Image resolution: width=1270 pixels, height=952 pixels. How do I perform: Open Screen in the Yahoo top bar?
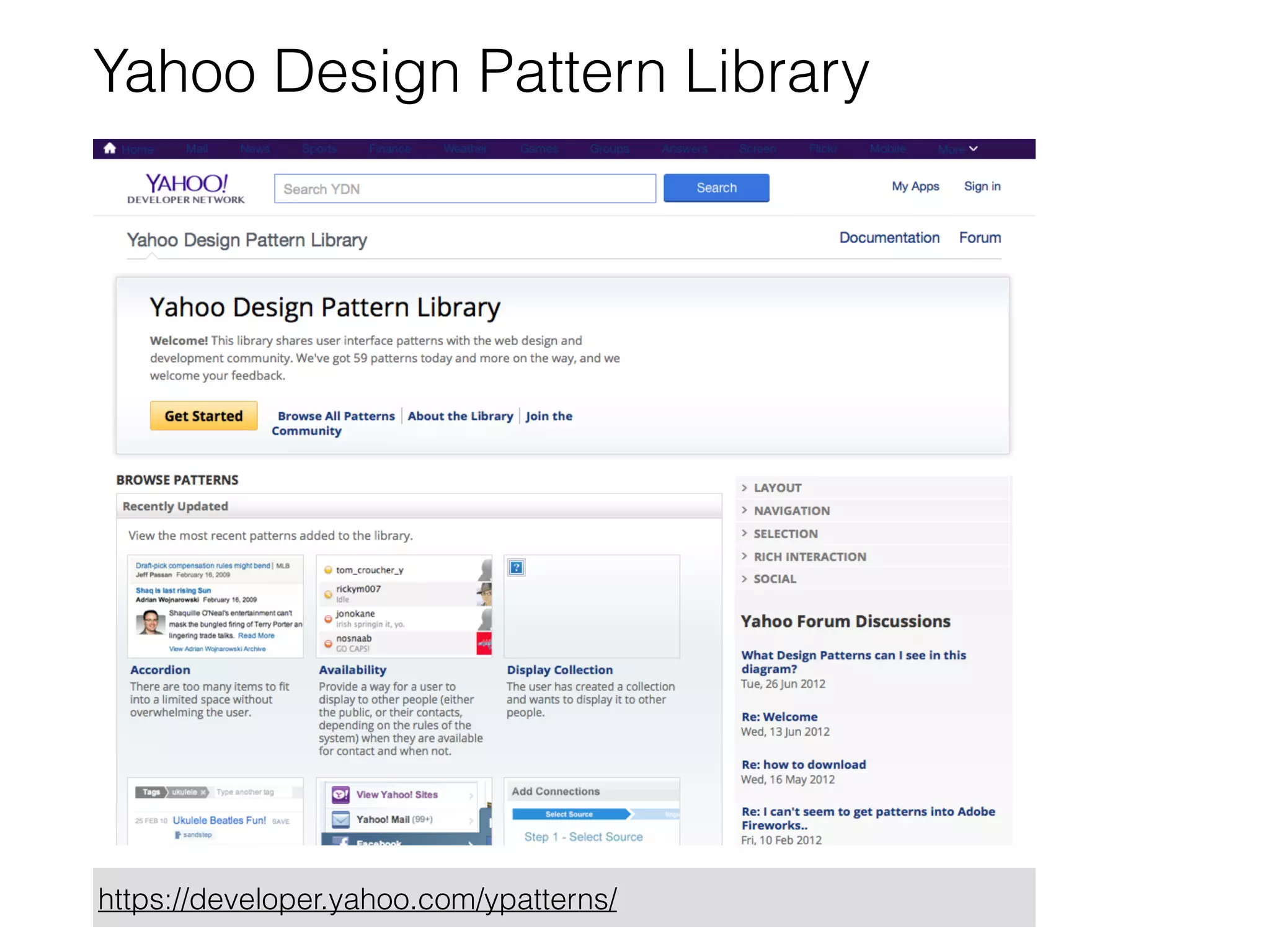[758, 149]
